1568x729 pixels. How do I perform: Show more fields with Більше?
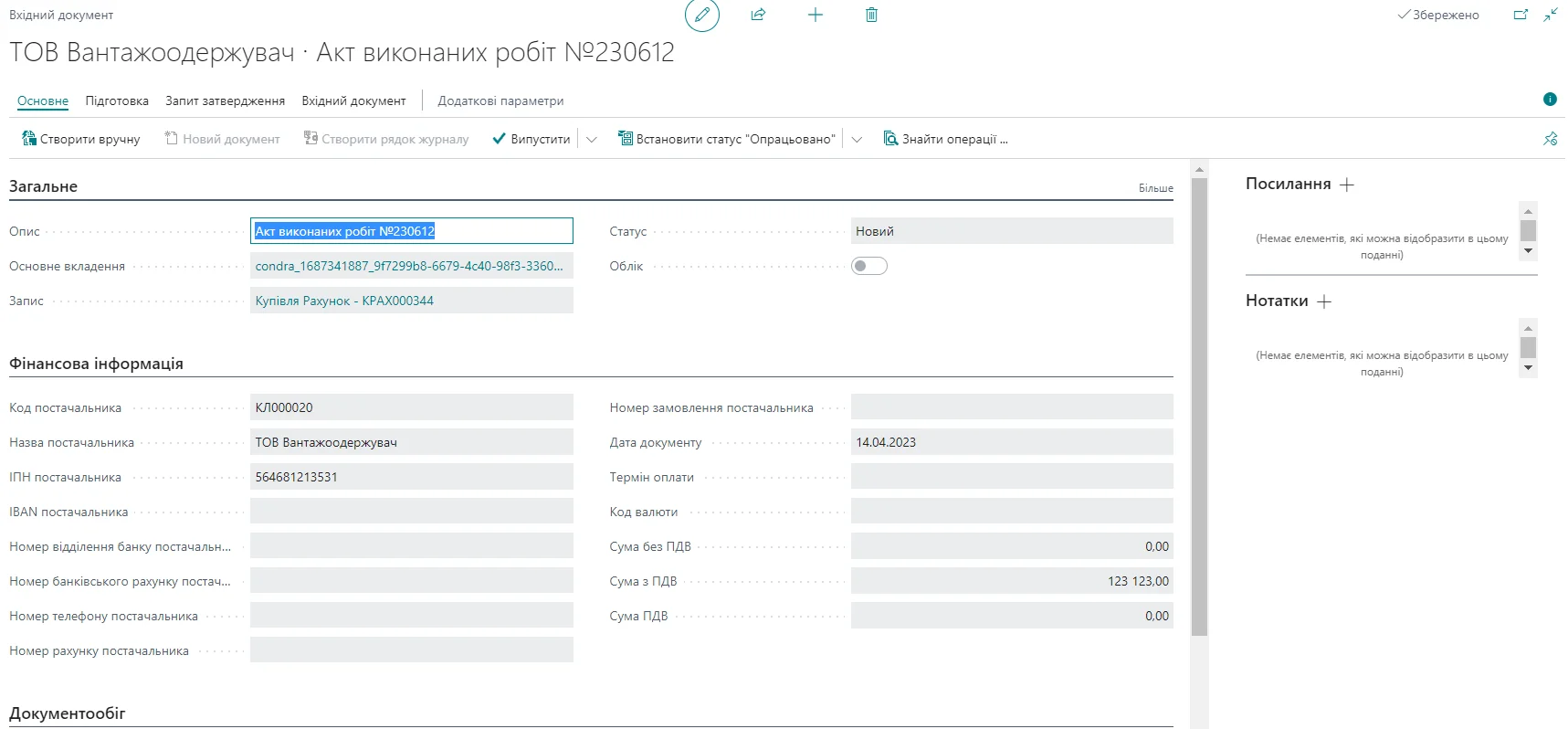(1155, 188)
